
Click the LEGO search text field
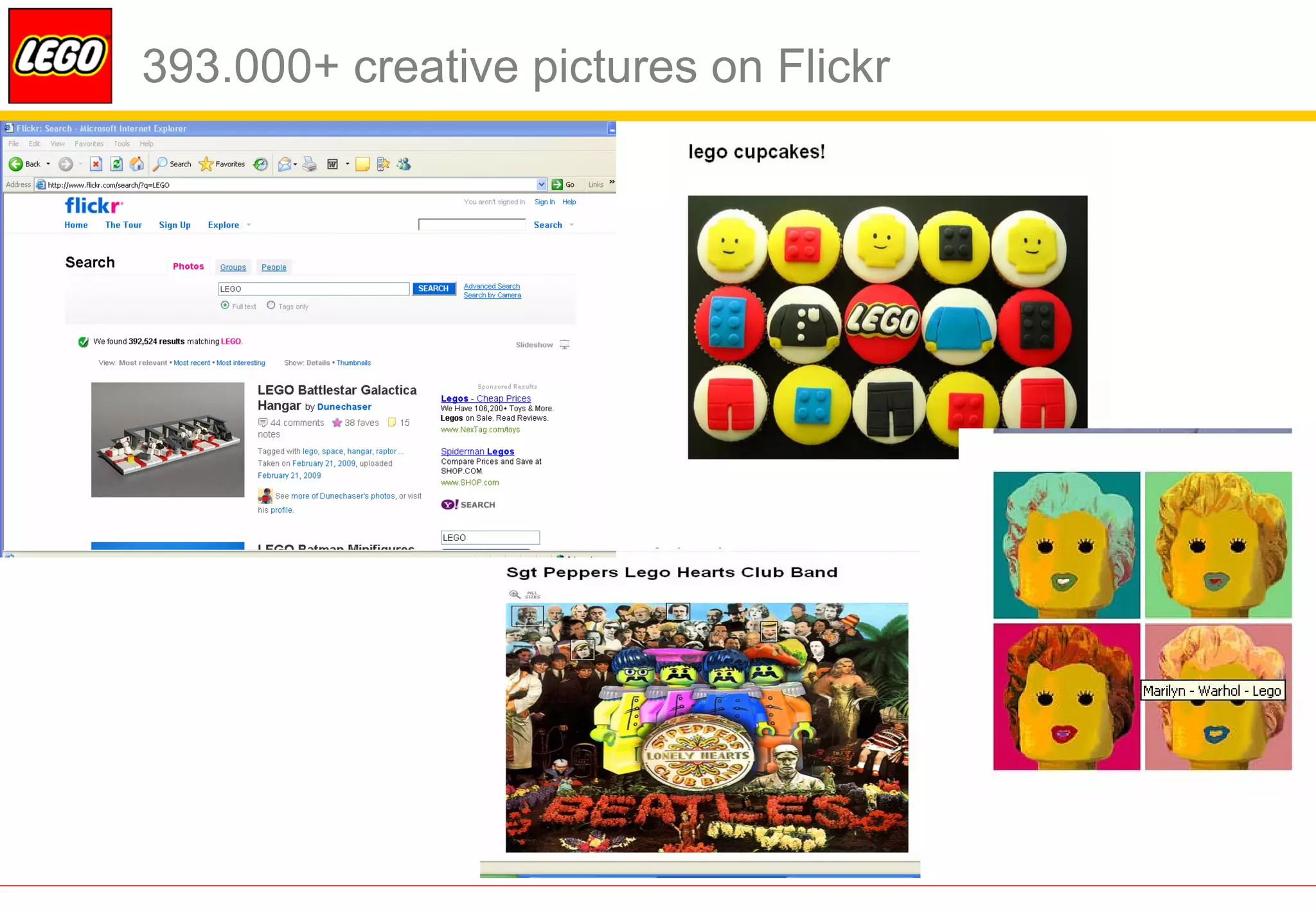[x=314, y=289]
